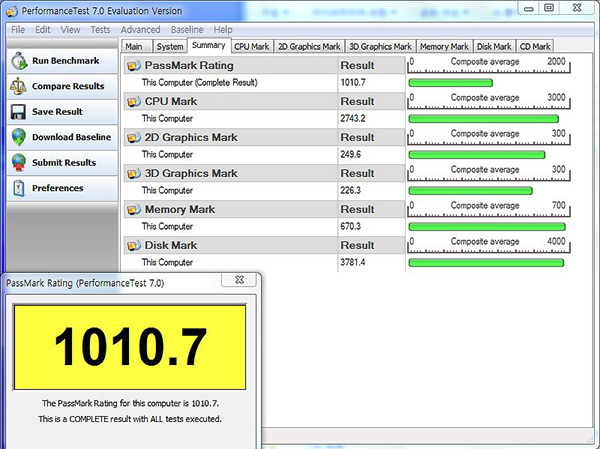This screenshot has height=449, width=600.
Task: Switch to the System tab
Action: (x=170, y=46)
